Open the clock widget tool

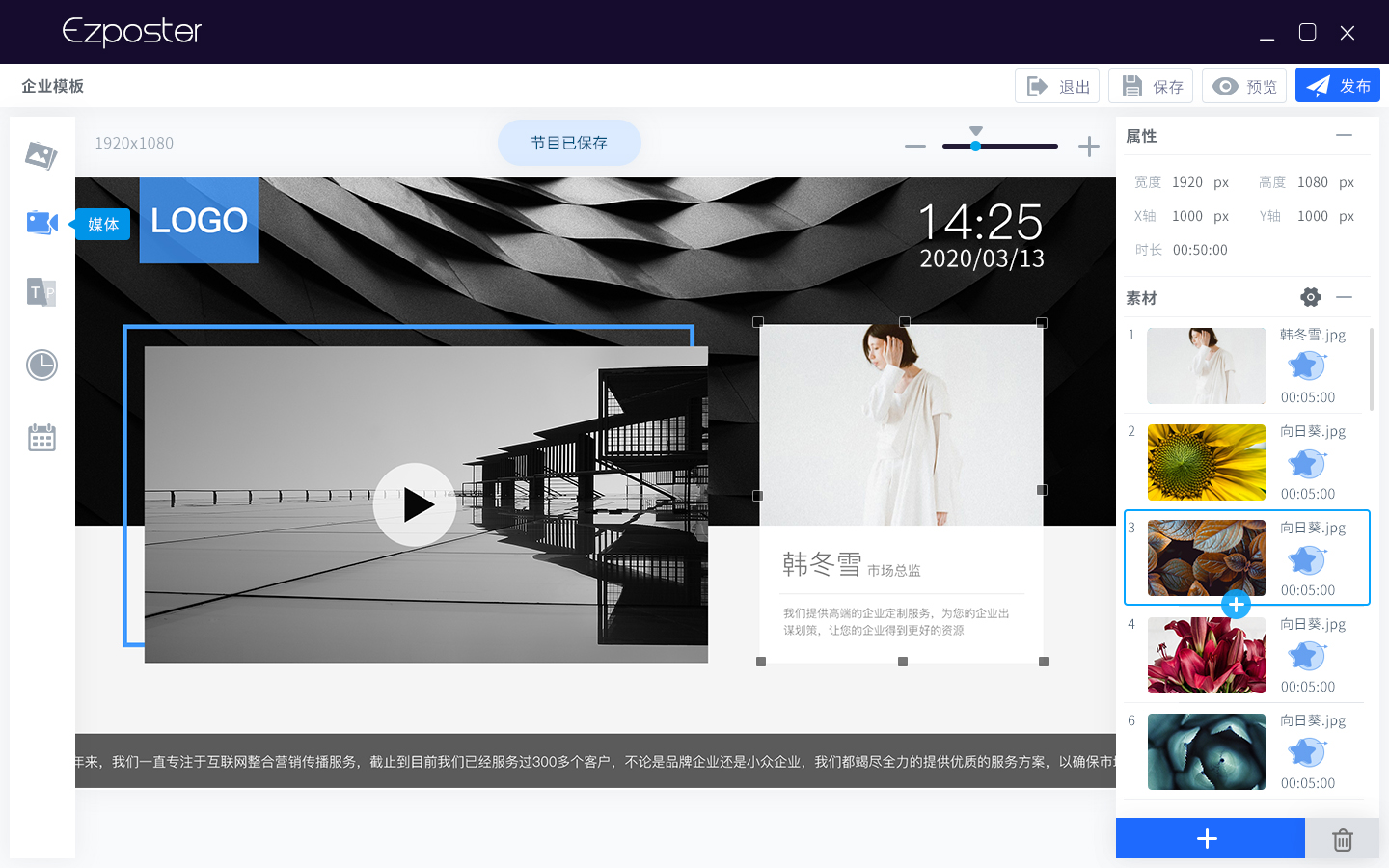[x=41, y=365]
